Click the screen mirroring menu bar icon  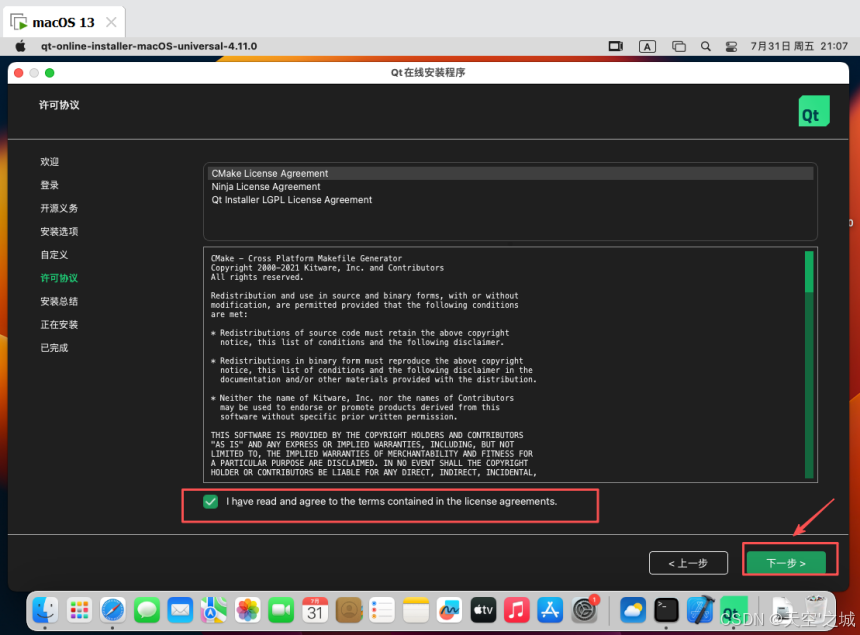click(x=616, y=47)
